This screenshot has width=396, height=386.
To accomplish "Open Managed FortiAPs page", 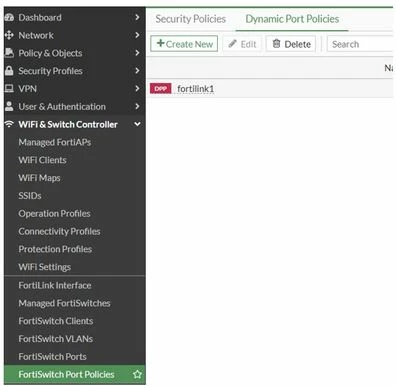I will [x=75, y=142].
